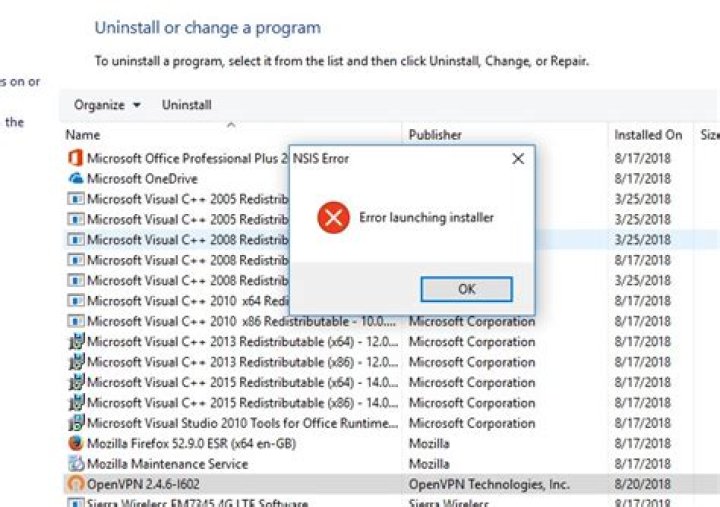Click Mozilla publisher in the Firefox row
This screenshot has width=720, height=507.
429,443
